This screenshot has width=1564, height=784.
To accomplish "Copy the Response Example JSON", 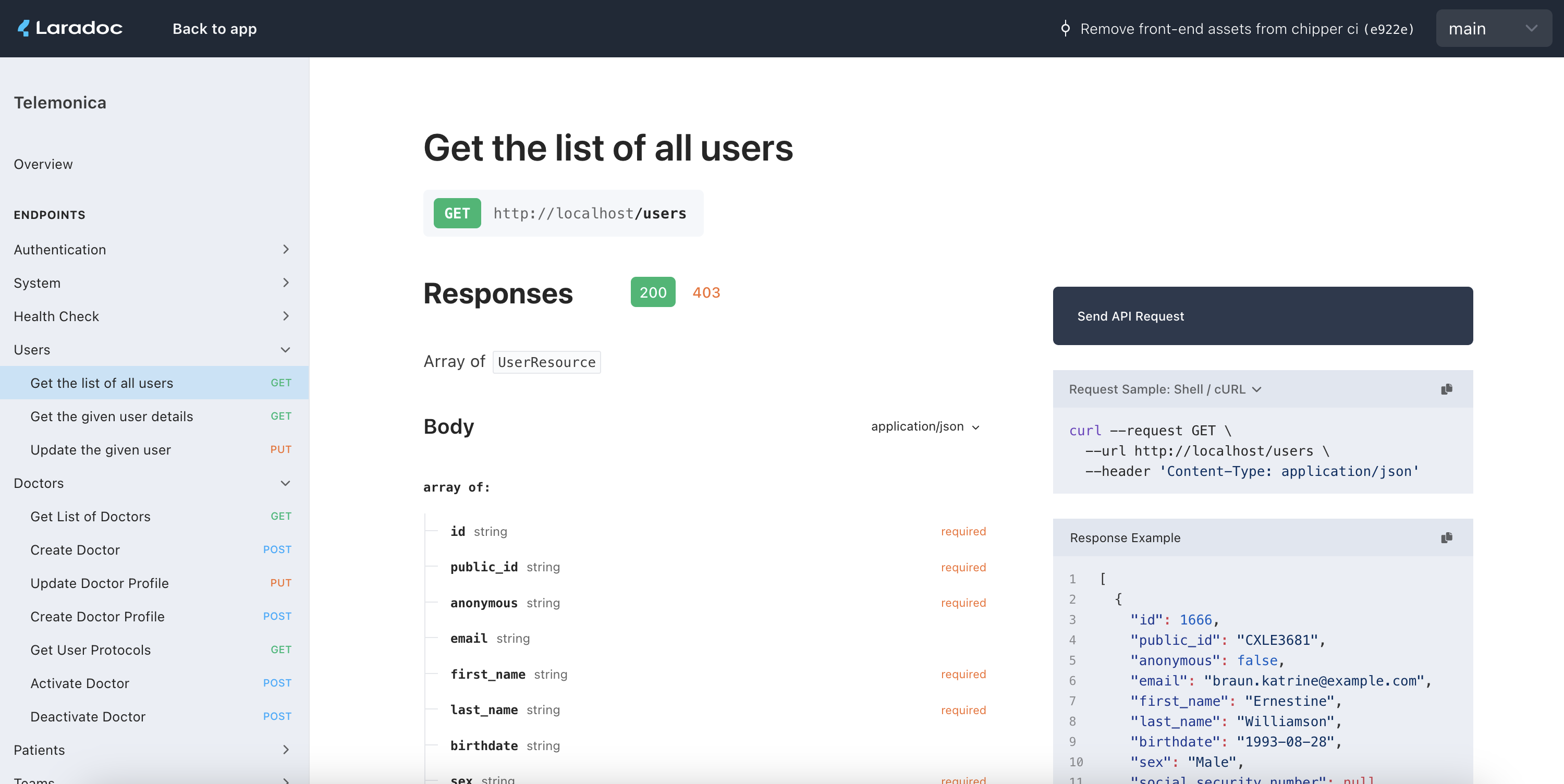I will [x=1447, y=538].
